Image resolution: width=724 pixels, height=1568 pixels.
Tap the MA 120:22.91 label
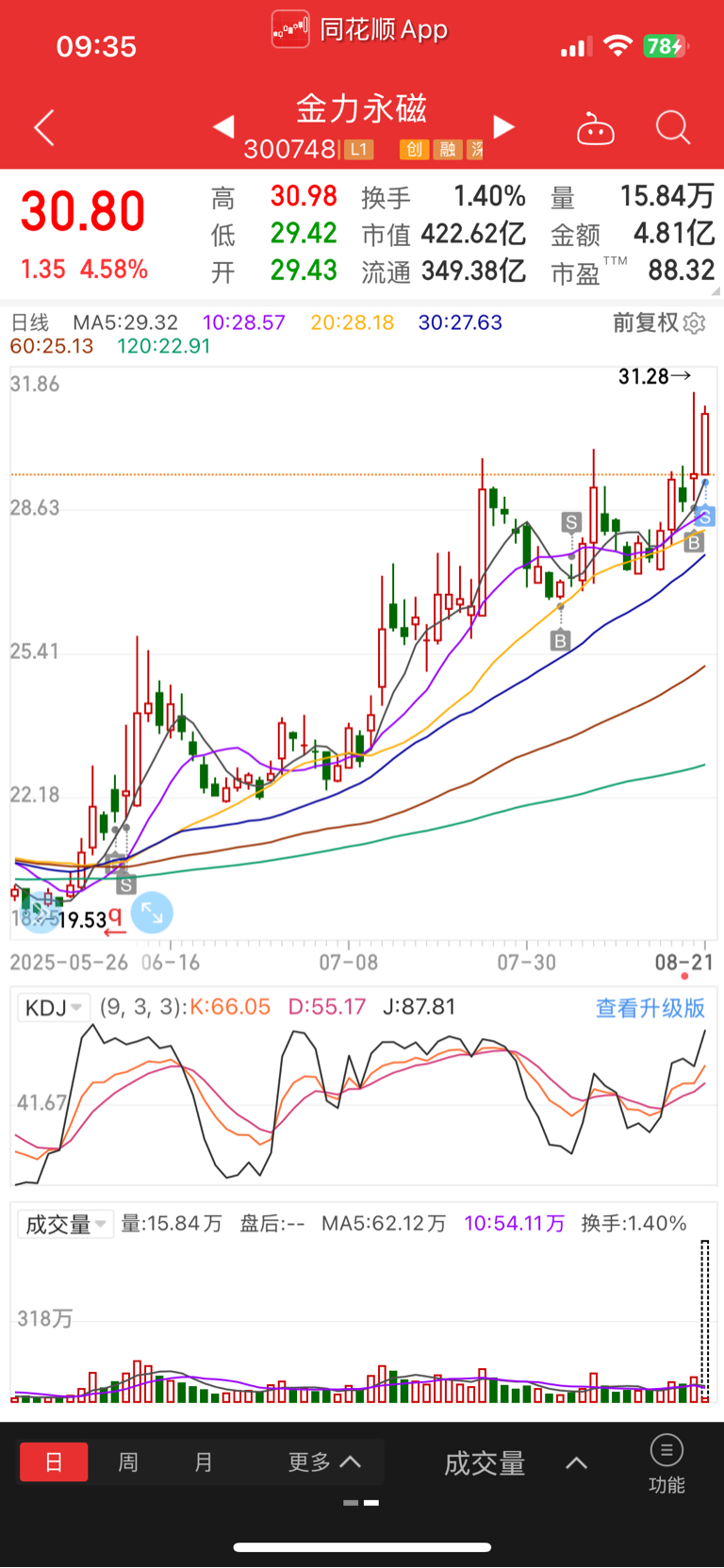pyautogui.click(x=164, y=346)
